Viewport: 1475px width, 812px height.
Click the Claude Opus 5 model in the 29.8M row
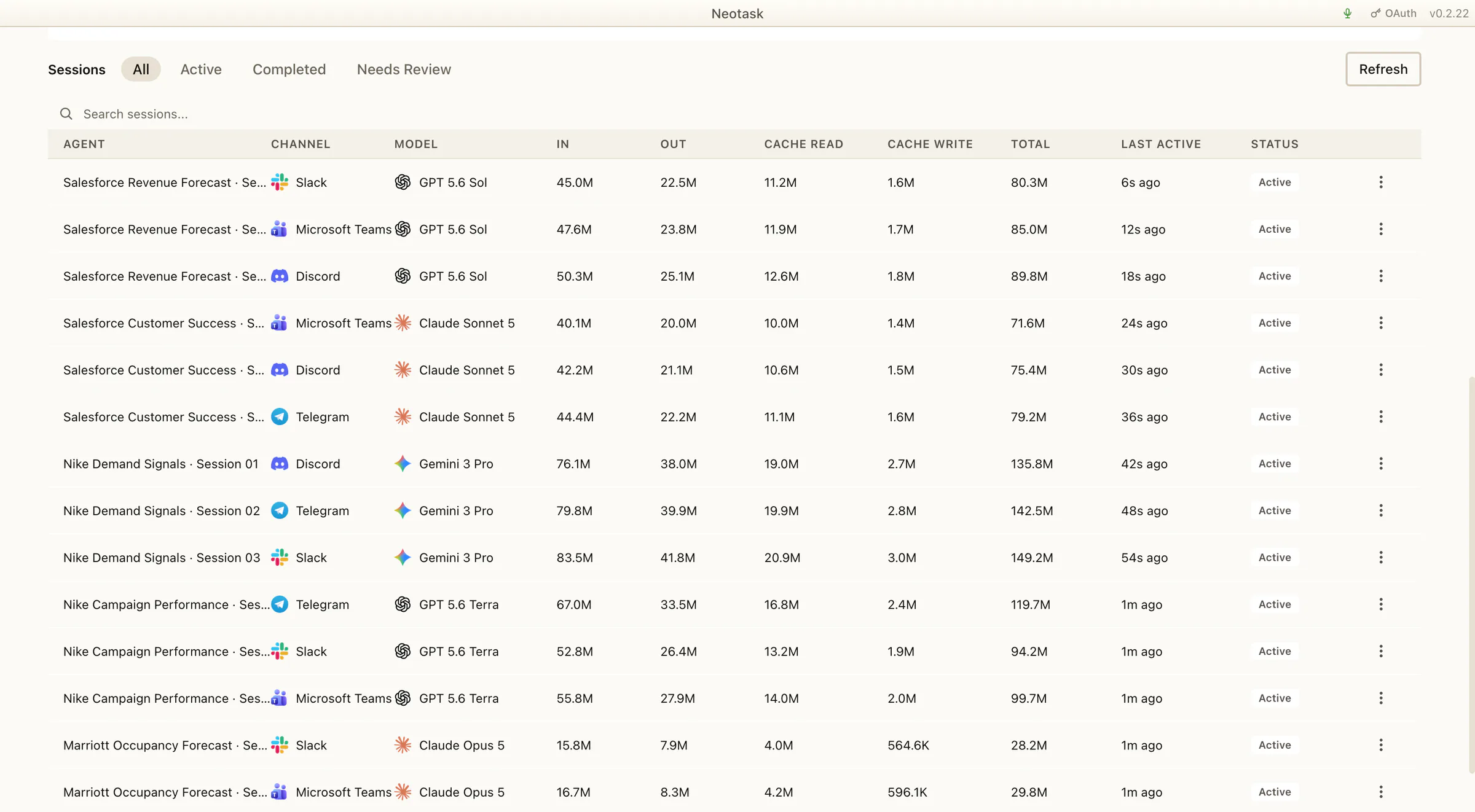click(462, 792)
